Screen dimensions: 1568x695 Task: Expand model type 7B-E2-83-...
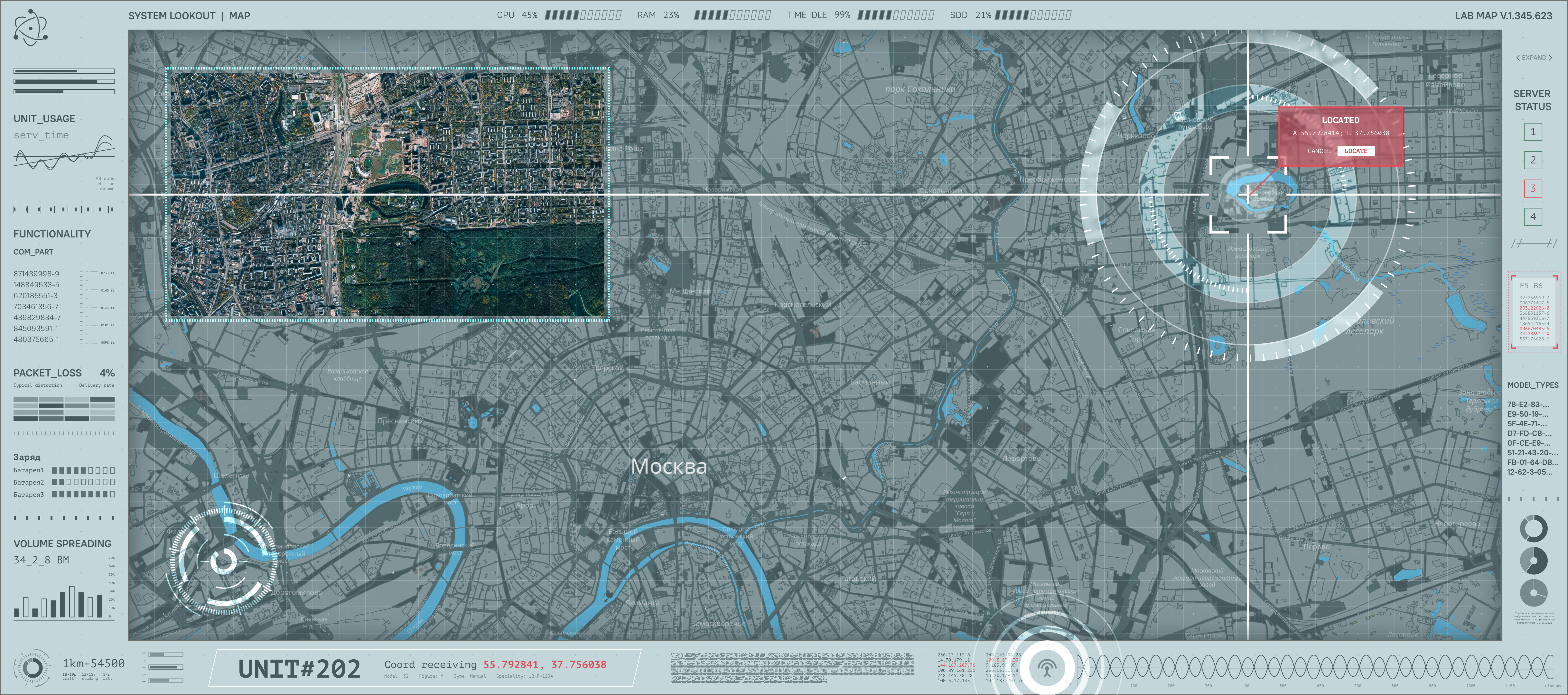tap(1528, 404)
